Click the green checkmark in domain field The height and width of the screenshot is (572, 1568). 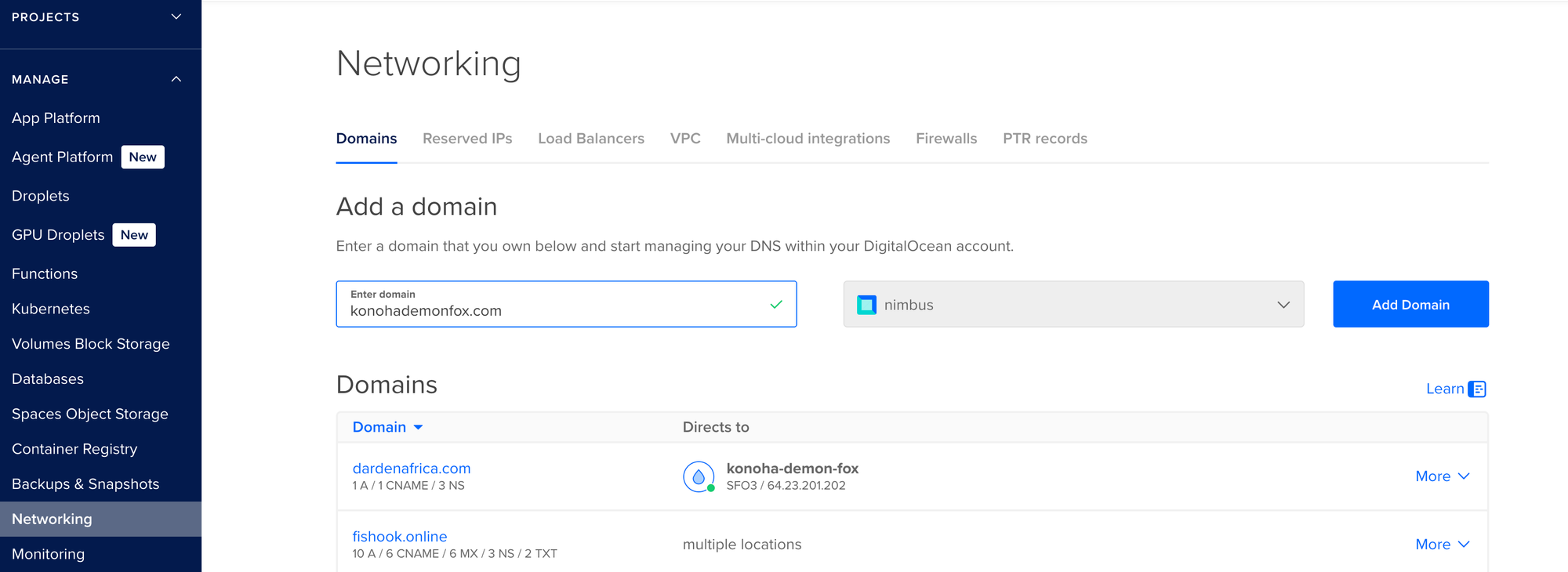776,305
